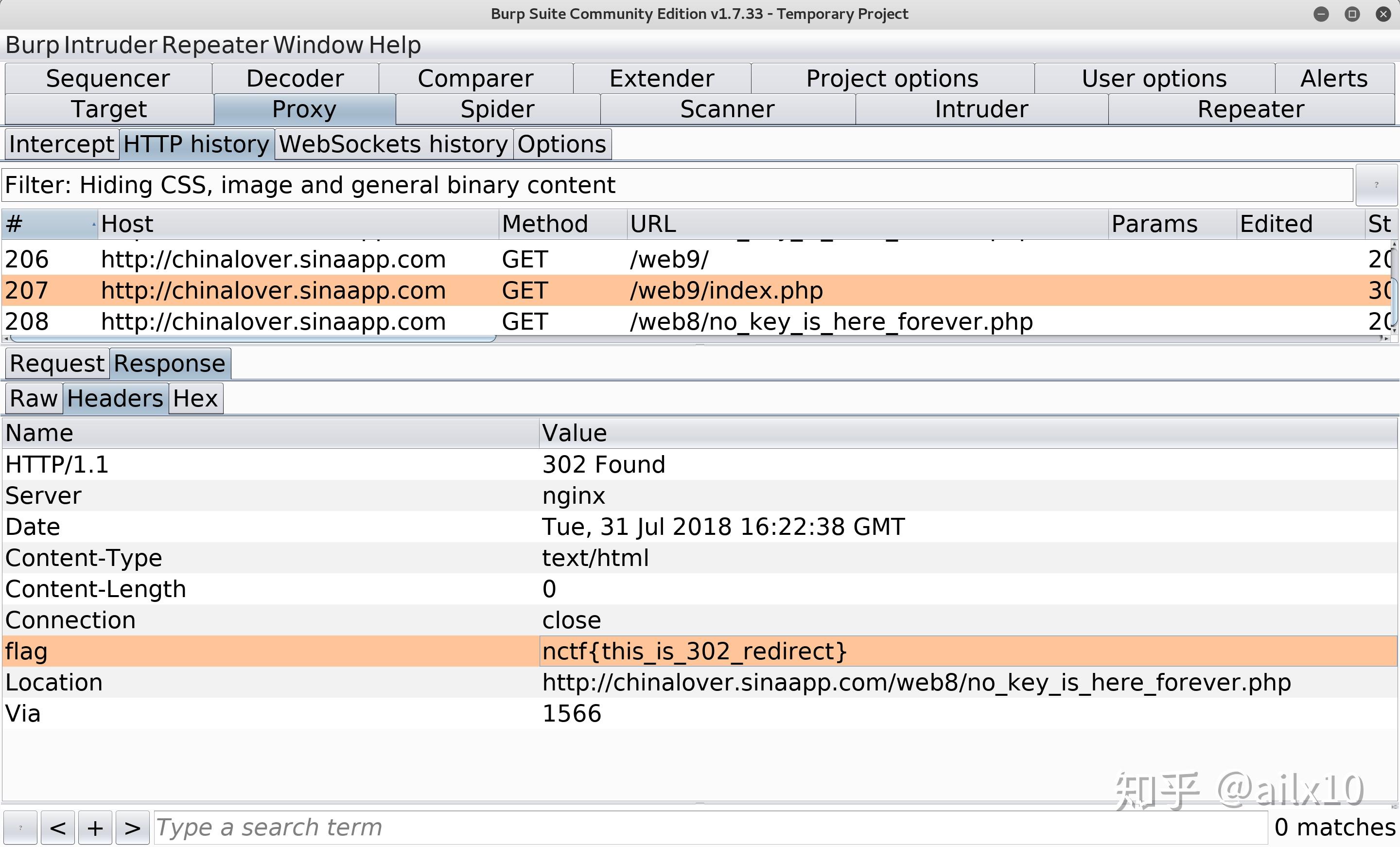The width and height of the screenshot is (1400, 847).
Task: Click the previous match '<' button
Action: coord(57,828)
